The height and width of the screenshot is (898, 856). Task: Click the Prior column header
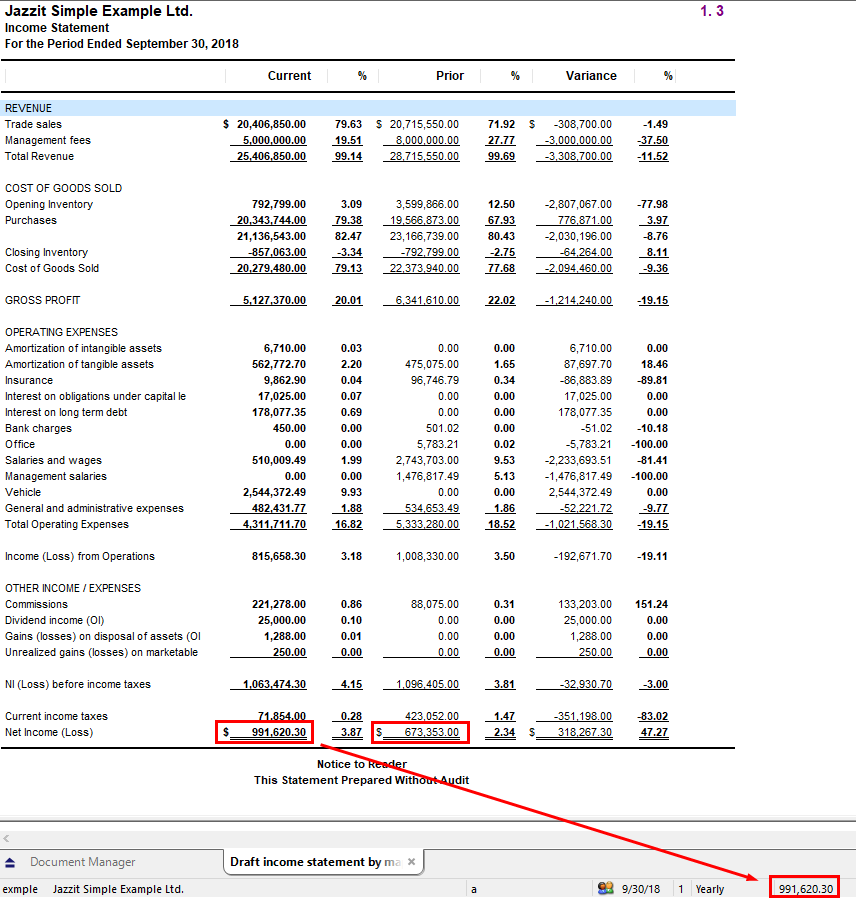[x=449, y=76]
